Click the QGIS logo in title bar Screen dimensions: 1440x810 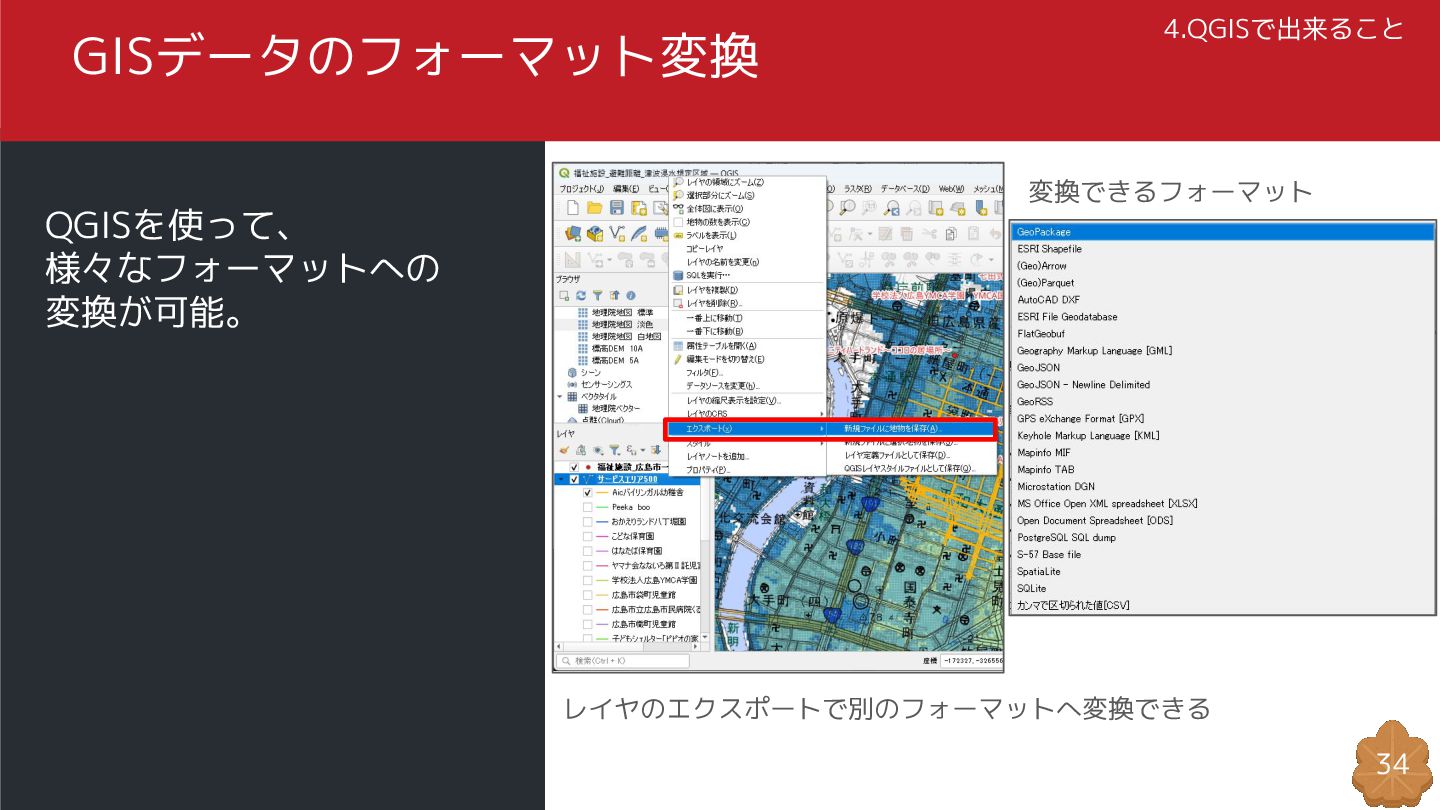click(x=564, y=173)
